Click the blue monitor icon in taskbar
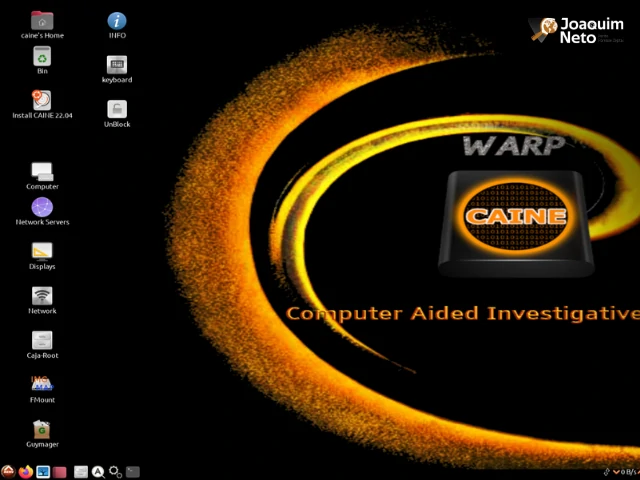The height and width of the screenshot is (480, 640). point(43,472)
